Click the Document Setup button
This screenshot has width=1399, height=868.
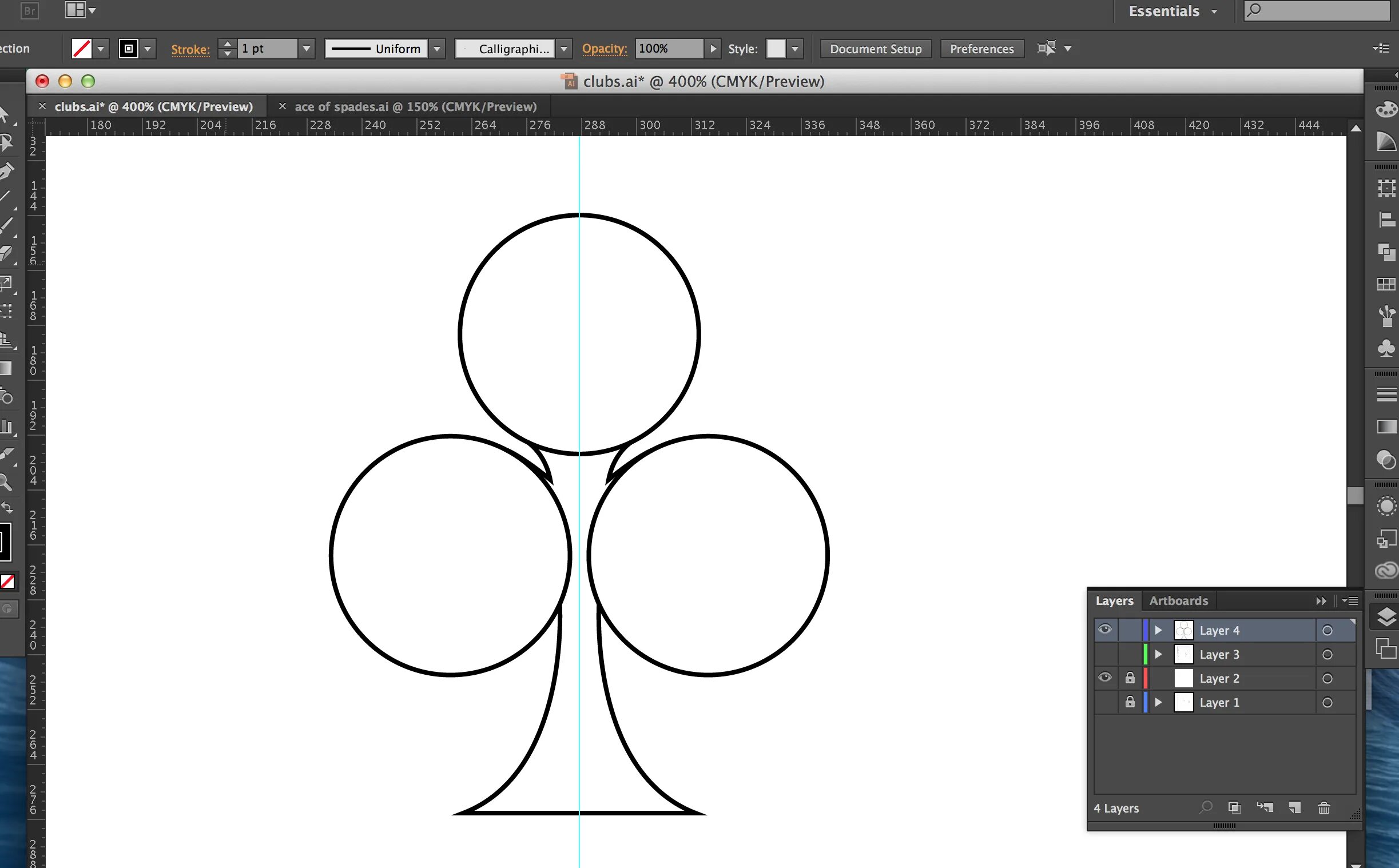pyautogui.click(x=875, y=49)
